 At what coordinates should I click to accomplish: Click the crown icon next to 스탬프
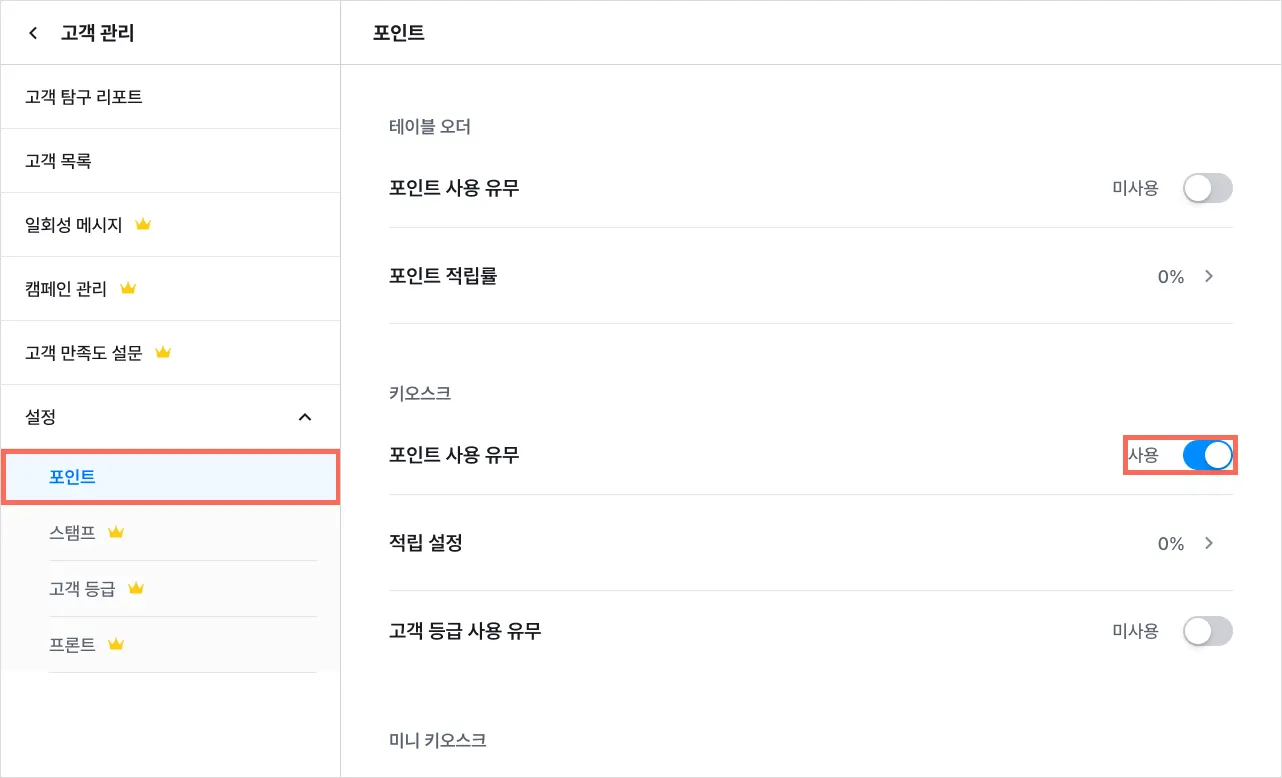point(116,533)
